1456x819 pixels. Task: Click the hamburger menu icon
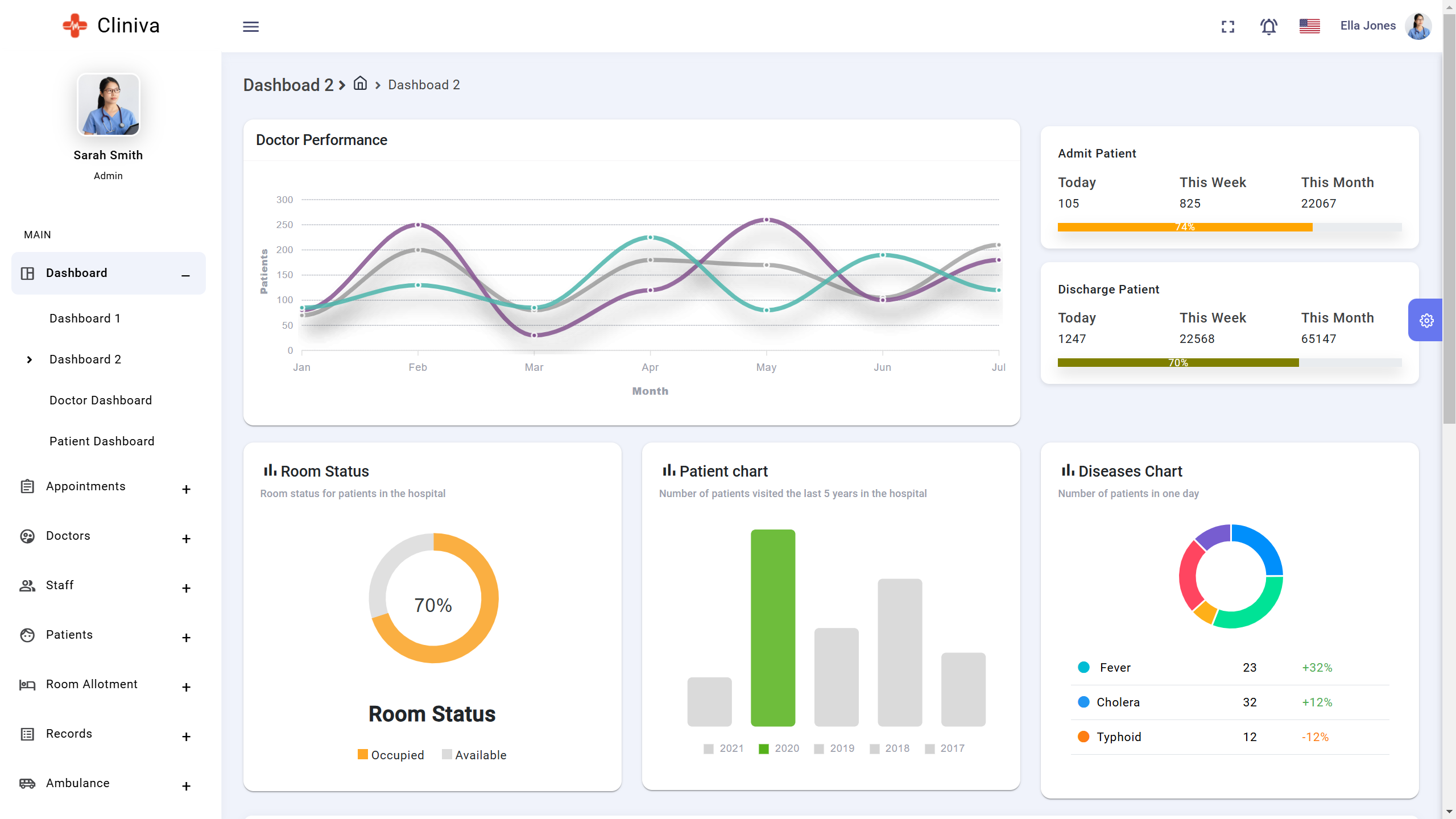coord(251,27)
